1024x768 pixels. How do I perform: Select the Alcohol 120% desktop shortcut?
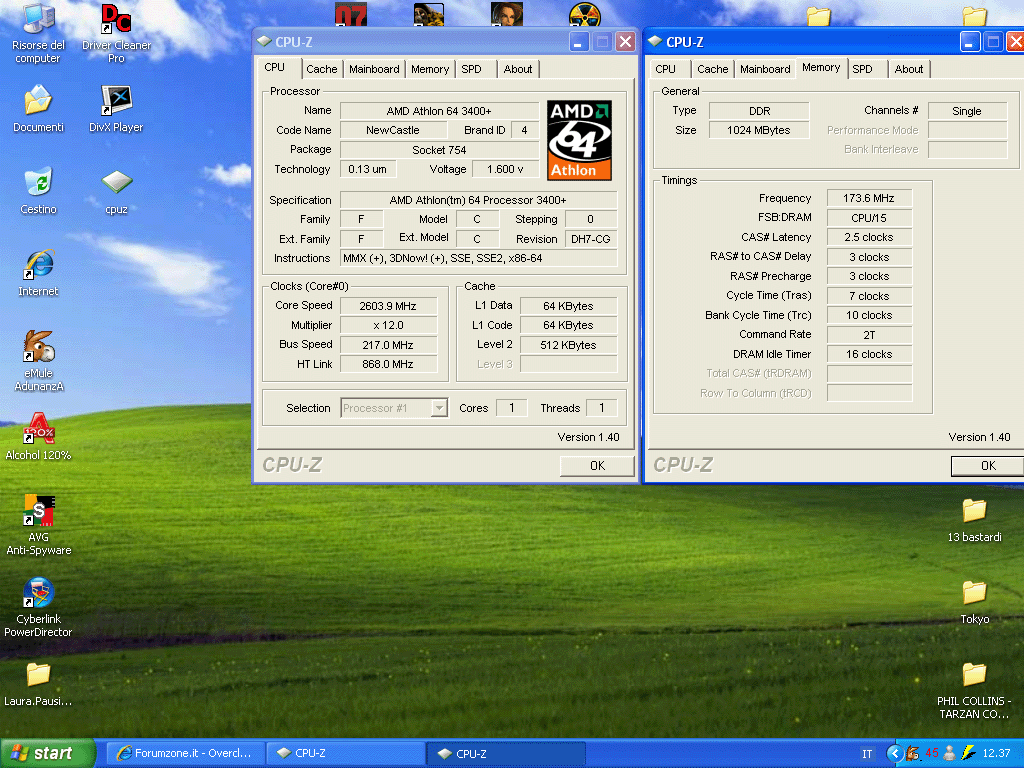coord(38,436)
